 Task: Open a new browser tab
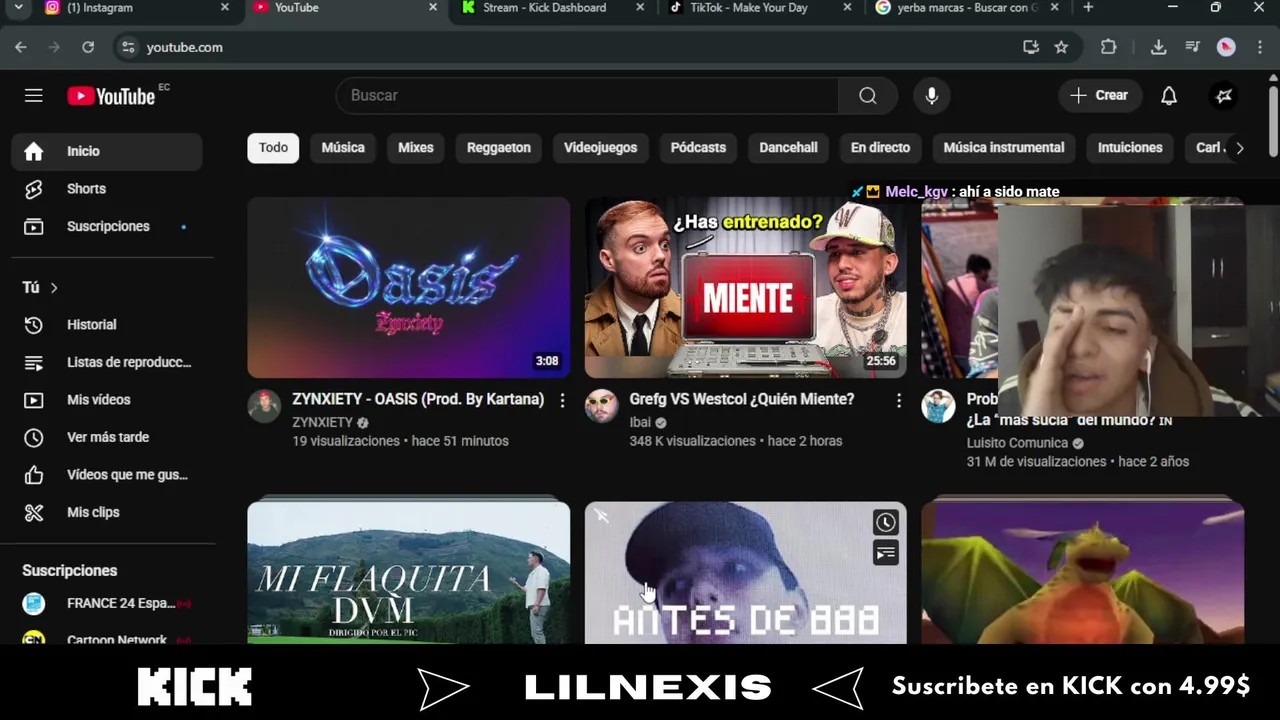point(1088,8)
